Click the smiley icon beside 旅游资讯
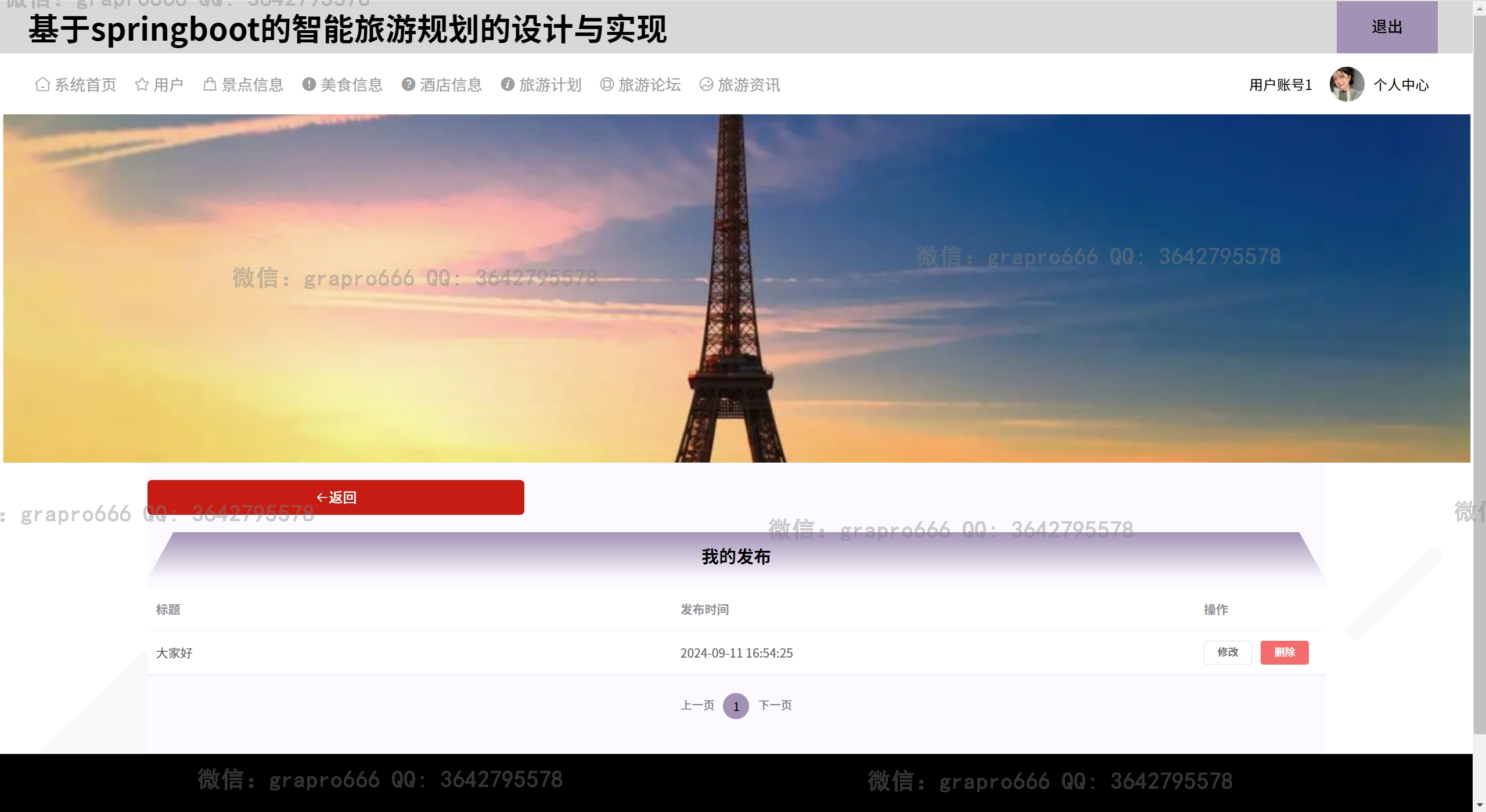 click(x=706, y=85)
